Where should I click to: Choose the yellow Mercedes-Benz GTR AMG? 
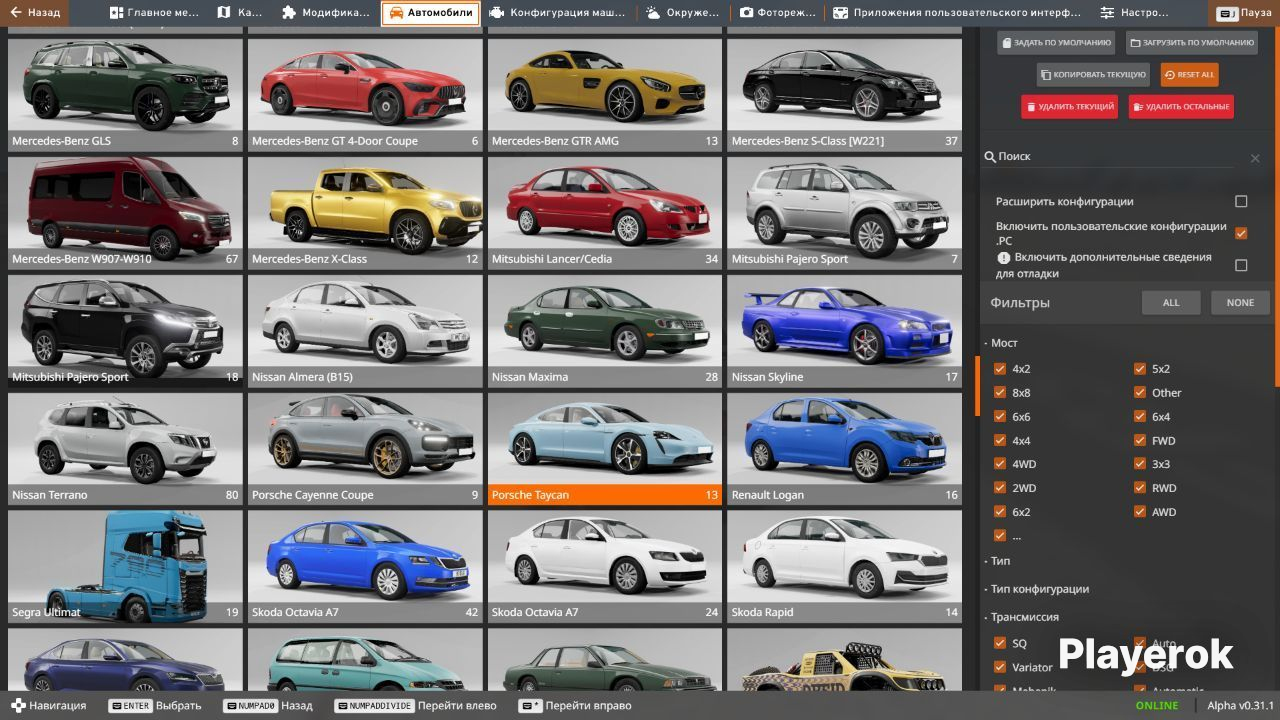(x=605, y=94)
